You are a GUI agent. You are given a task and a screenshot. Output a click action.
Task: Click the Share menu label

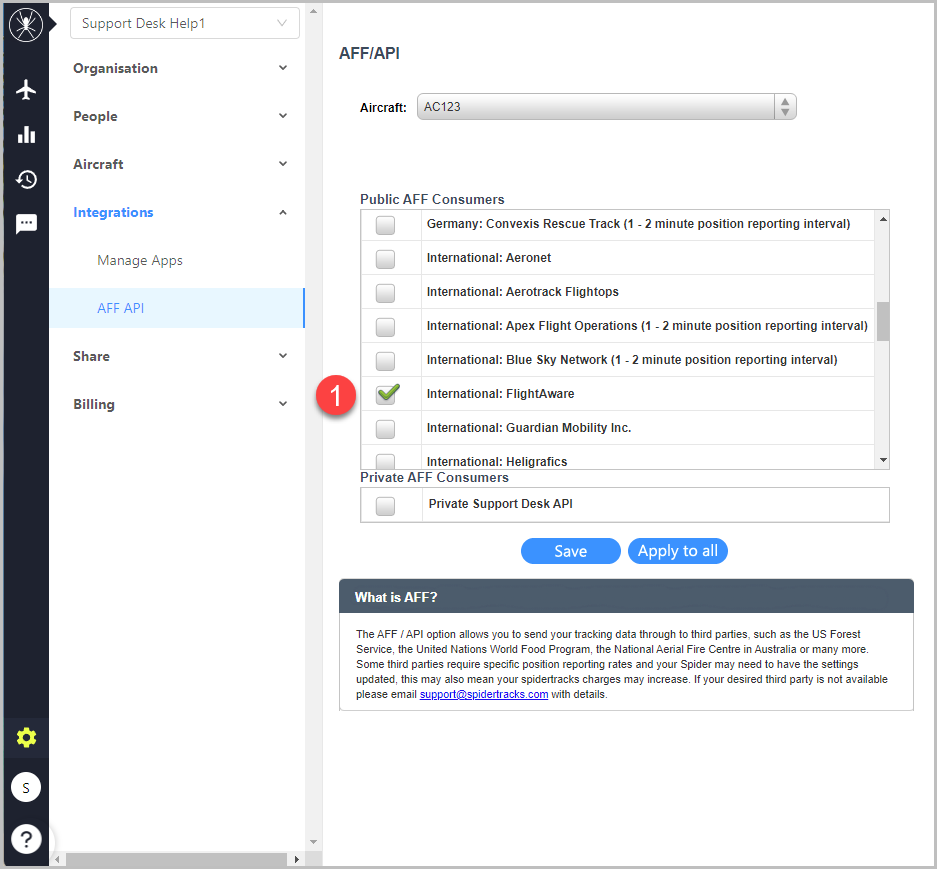pyautogui.click(x=91, y=356)
